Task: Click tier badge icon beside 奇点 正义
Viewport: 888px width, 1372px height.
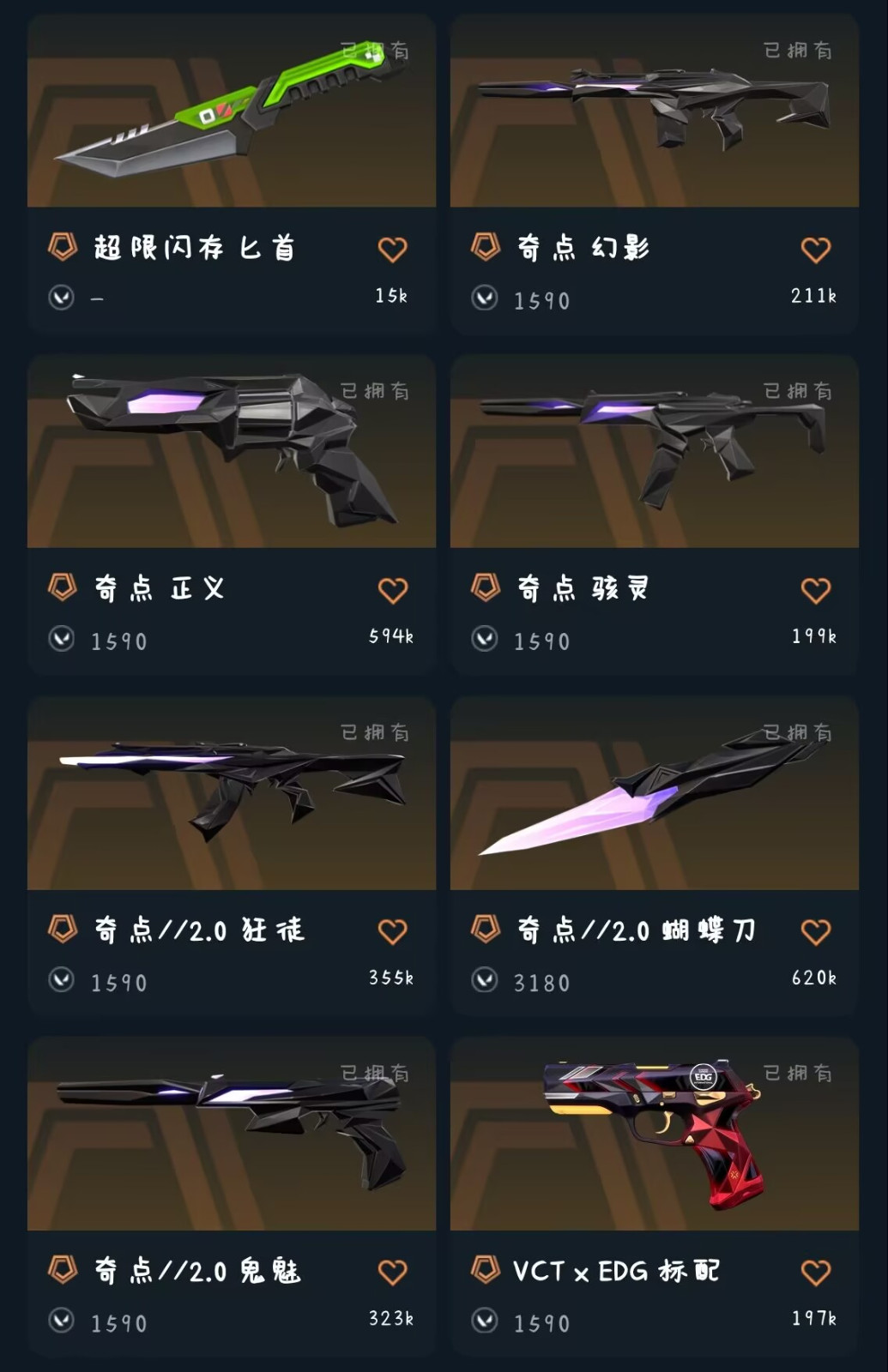Action: click(x=63, y=587)
